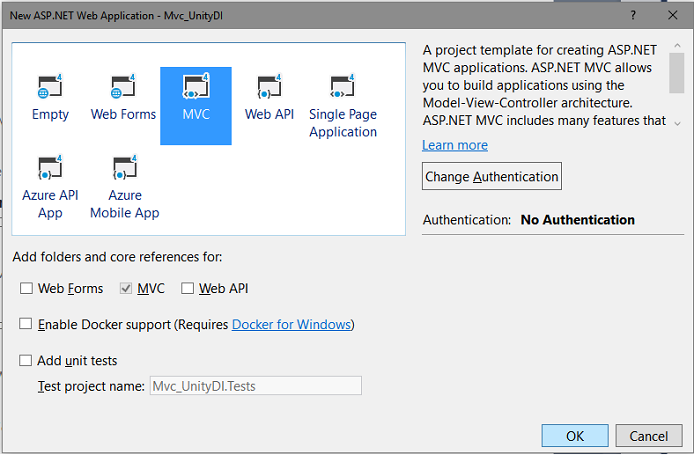Click description scroll down arrow
694x455 pixels.
pyautogui.click(x=677, y=123)
